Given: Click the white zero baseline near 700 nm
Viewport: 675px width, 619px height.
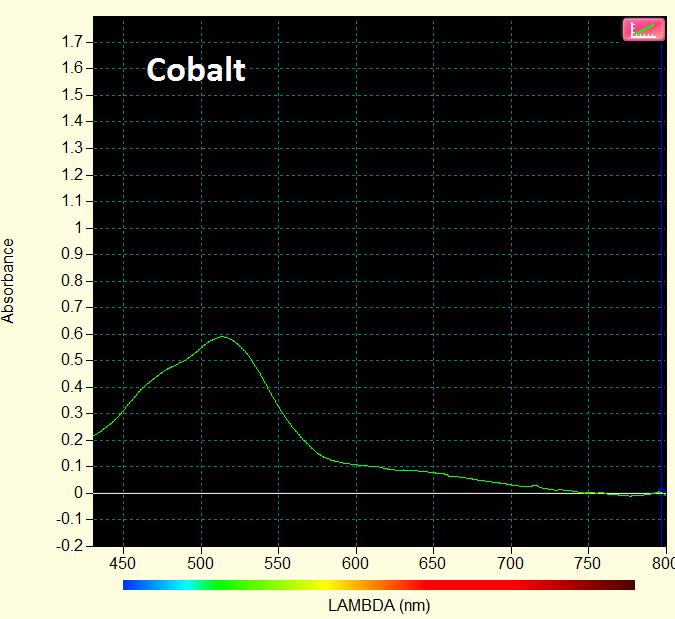Looking at the screenshot, I should pos(510,493).
